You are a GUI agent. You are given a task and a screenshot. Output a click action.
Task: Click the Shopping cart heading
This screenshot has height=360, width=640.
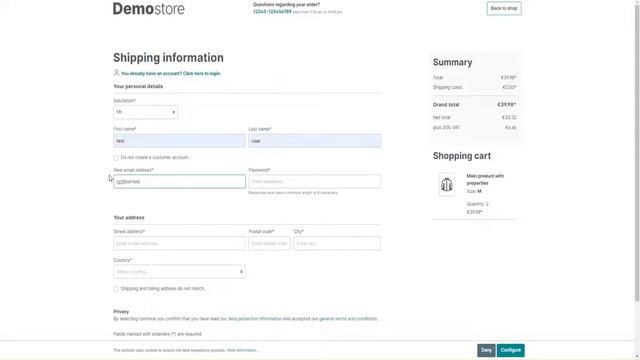pos(462,156)
